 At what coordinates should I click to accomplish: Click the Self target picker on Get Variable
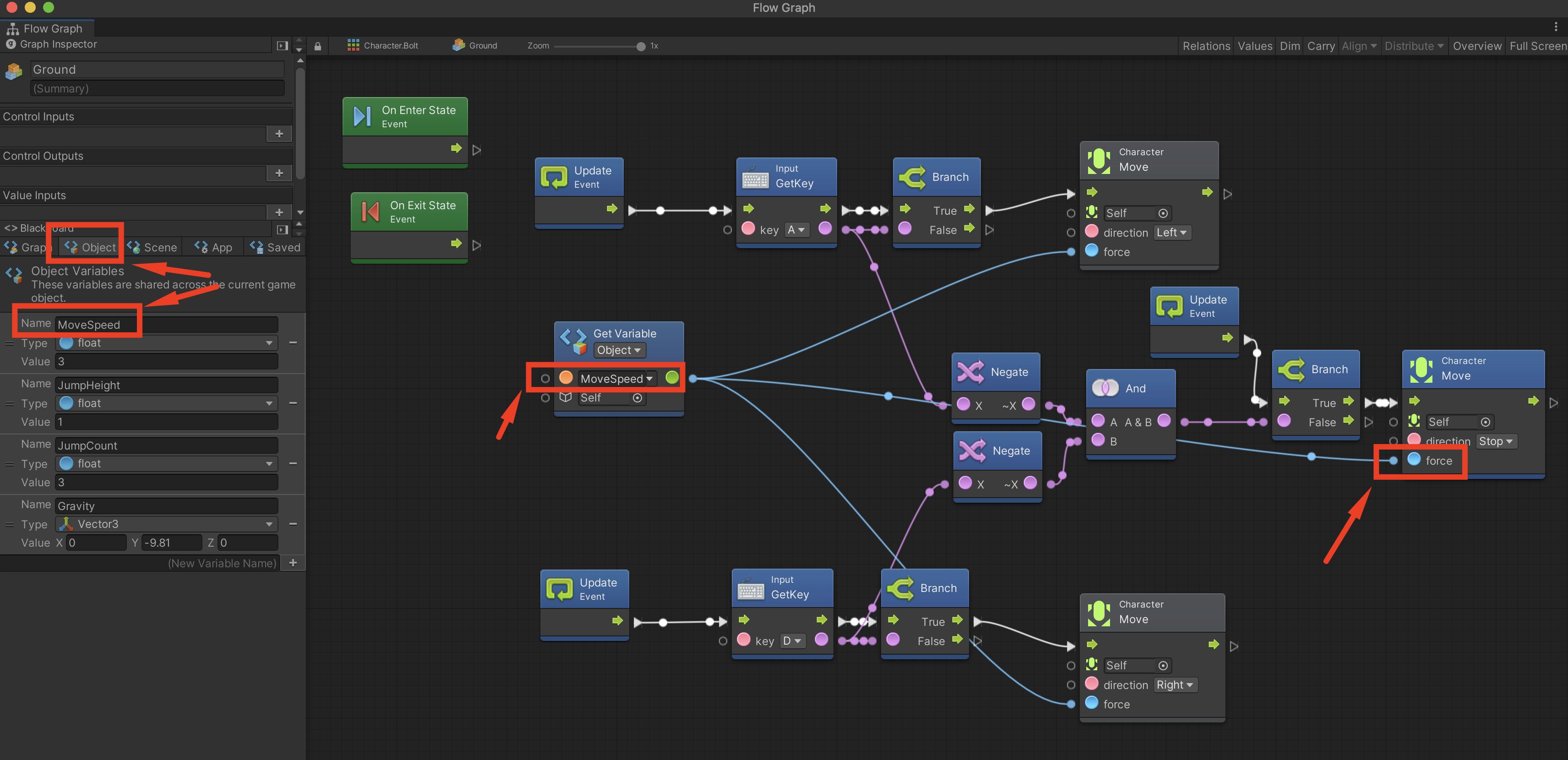coord(637,398)
